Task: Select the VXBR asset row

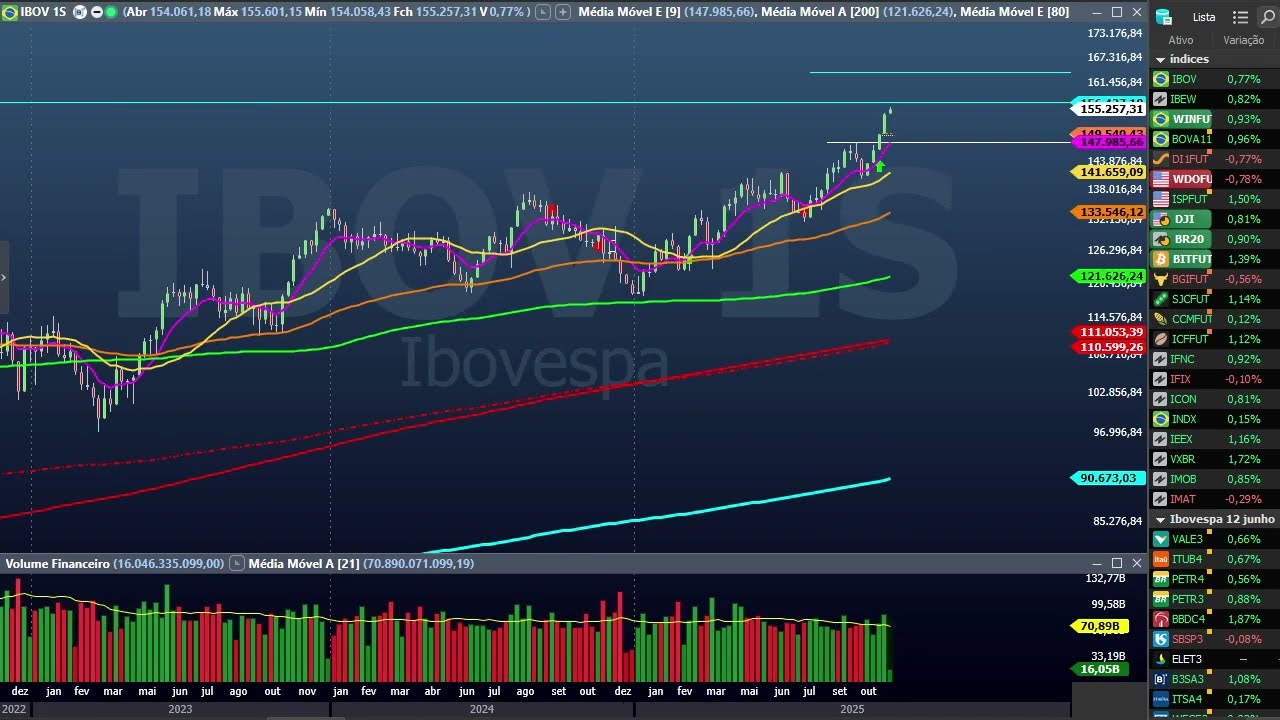Action: pos(1215,459)
